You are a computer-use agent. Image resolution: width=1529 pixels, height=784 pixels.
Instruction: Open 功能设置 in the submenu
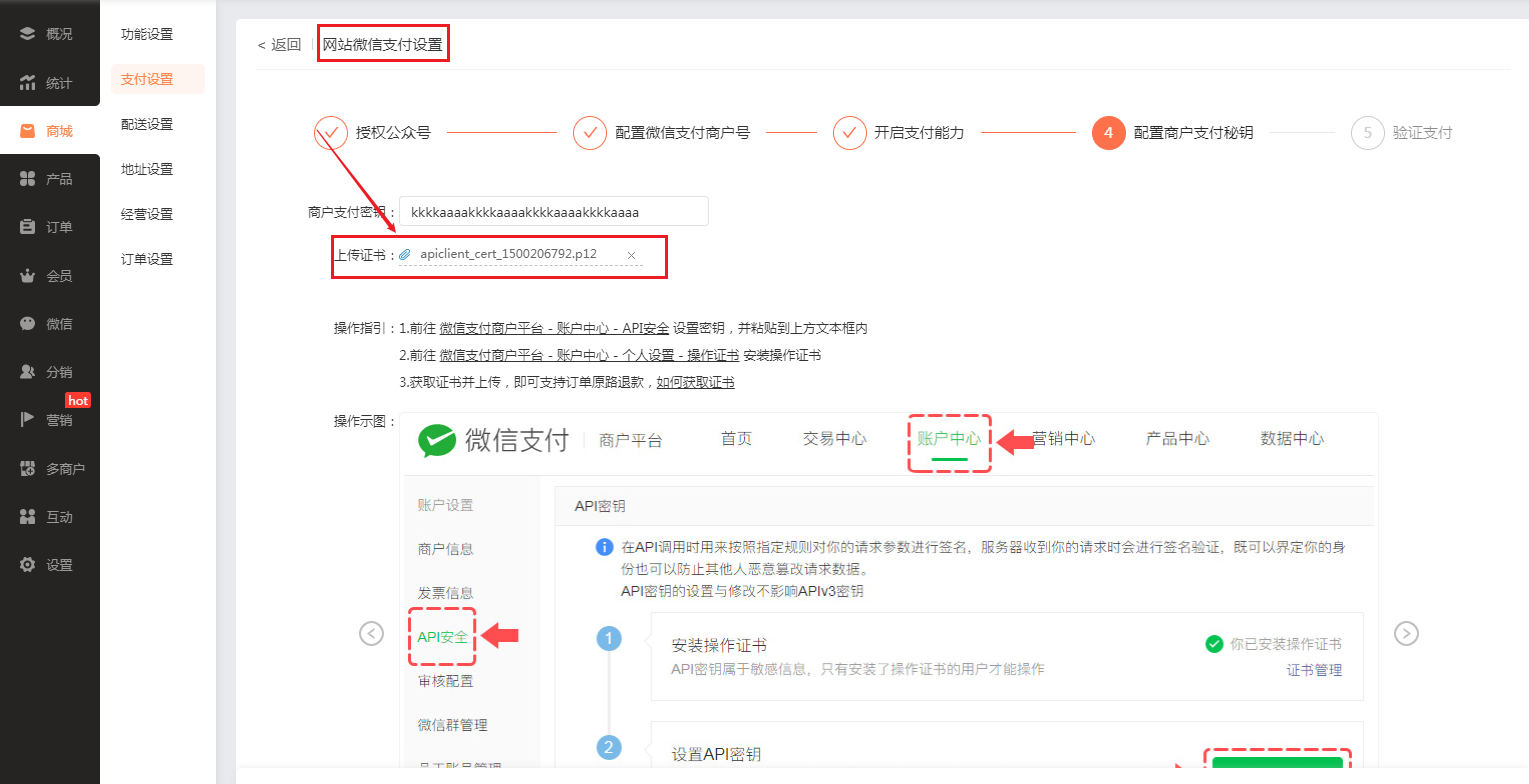click(x=147, y=34)
